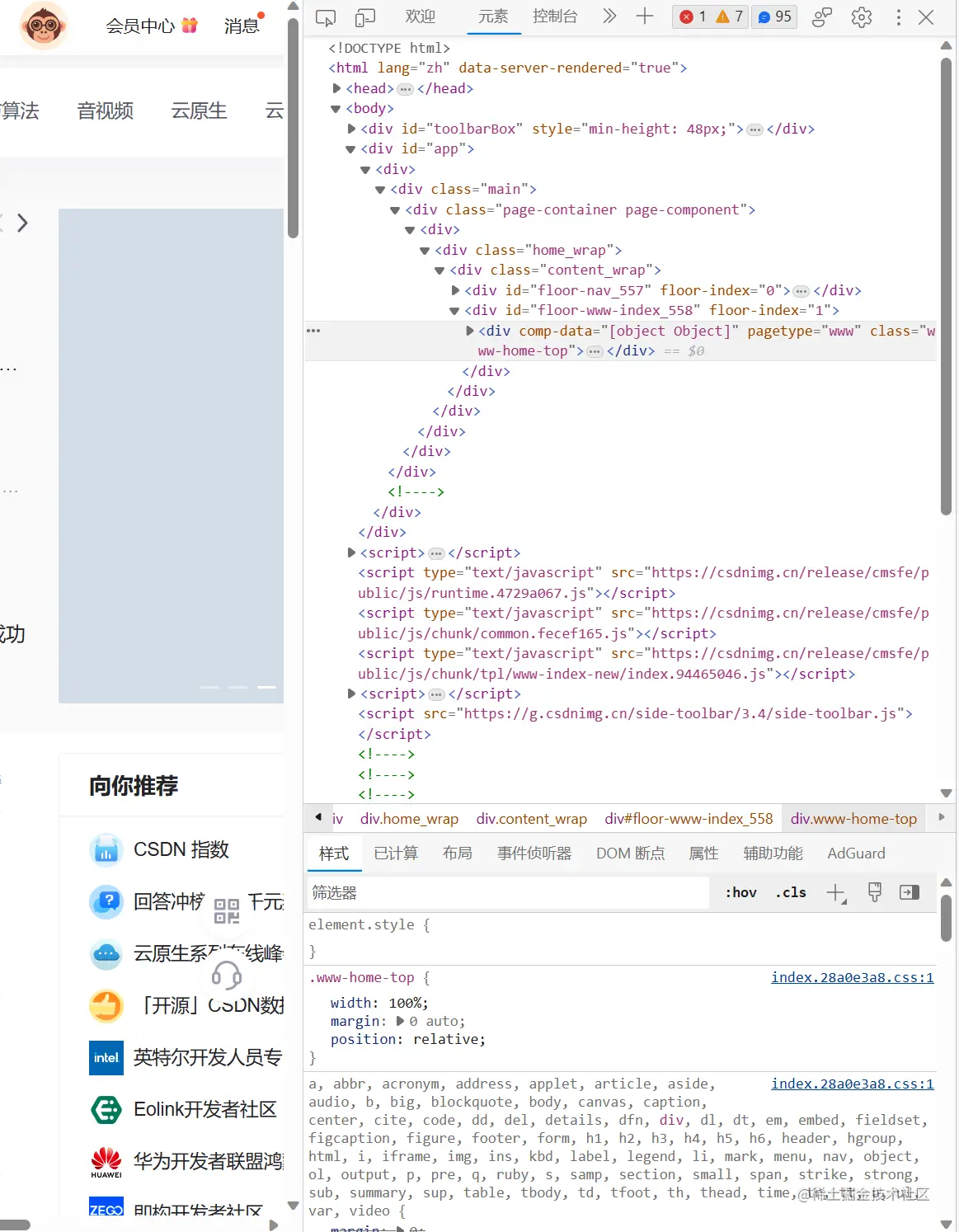The width and height of the screenshot is (959, 1232).
Task: Open the warning count badge showing 7
Action: point(730,16)
